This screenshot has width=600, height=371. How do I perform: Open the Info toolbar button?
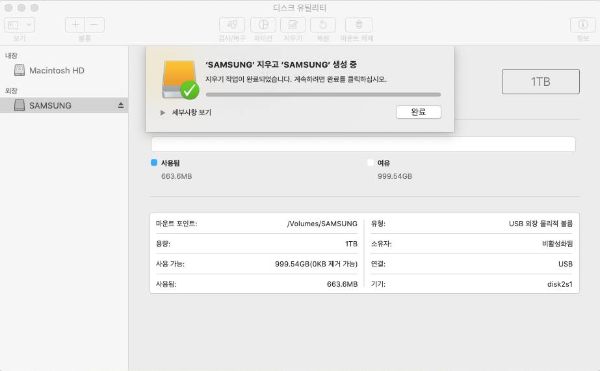click(x=582, y=25)
